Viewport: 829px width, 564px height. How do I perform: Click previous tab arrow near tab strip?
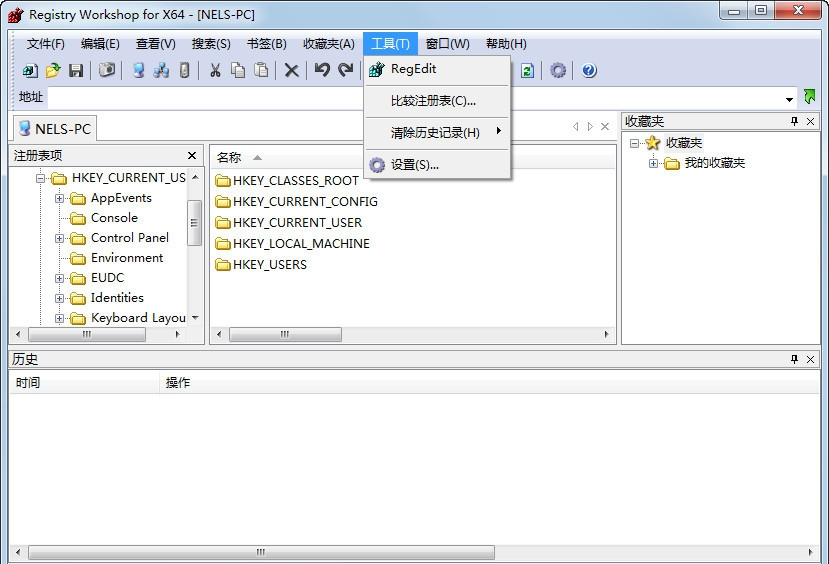(x=576, y=126)
